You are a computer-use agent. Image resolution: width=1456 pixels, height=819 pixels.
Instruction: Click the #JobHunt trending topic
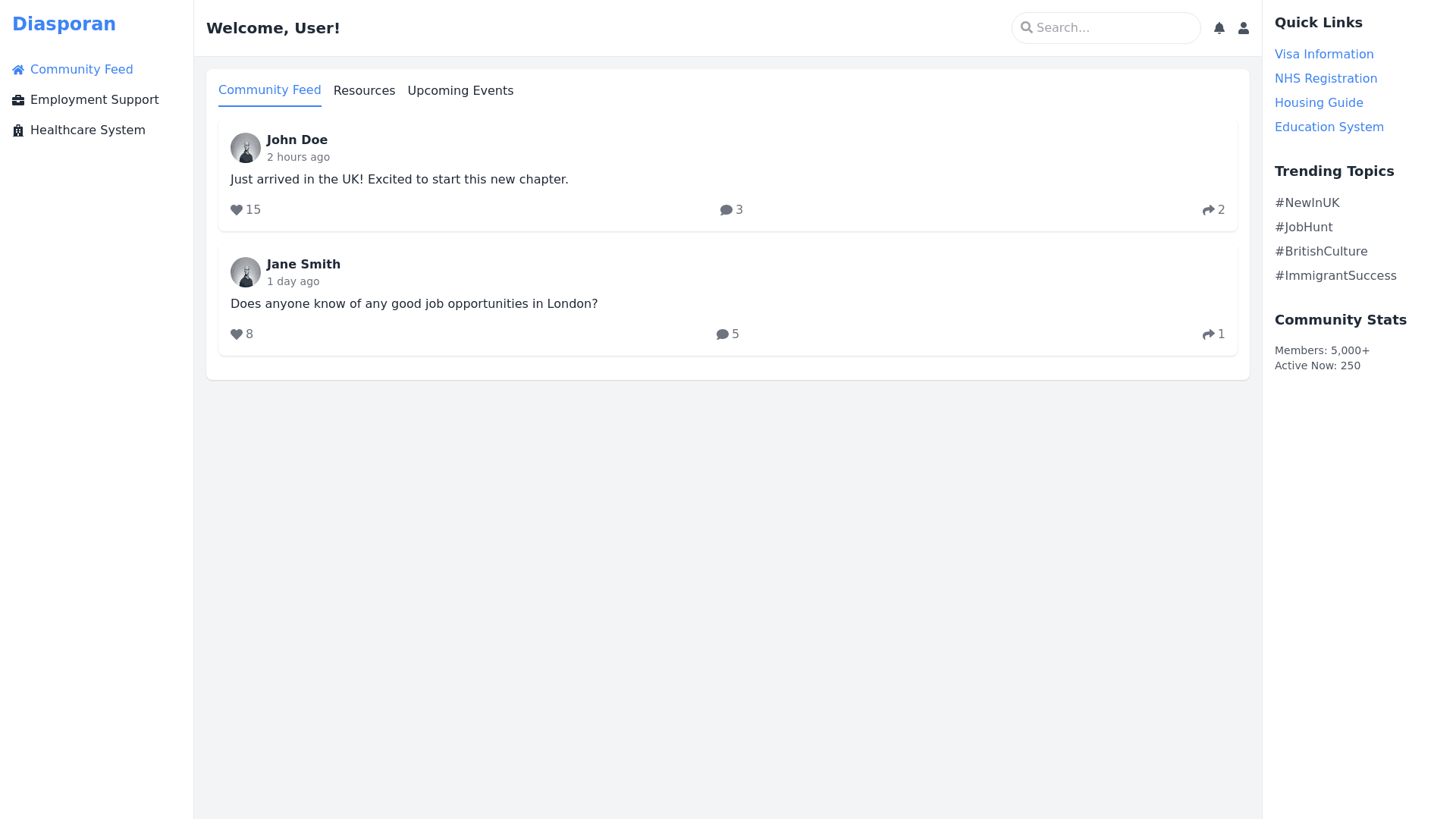pyautogui.click(x=1304, y=227)
